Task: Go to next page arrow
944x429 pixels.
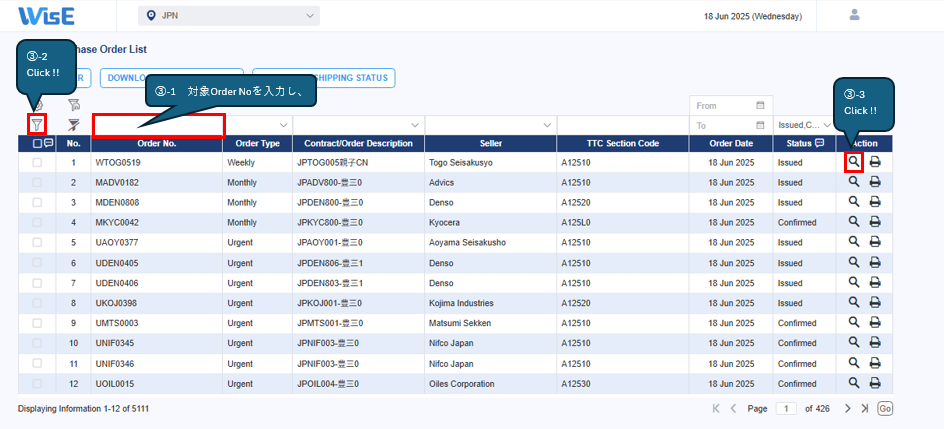Action: 847,408
